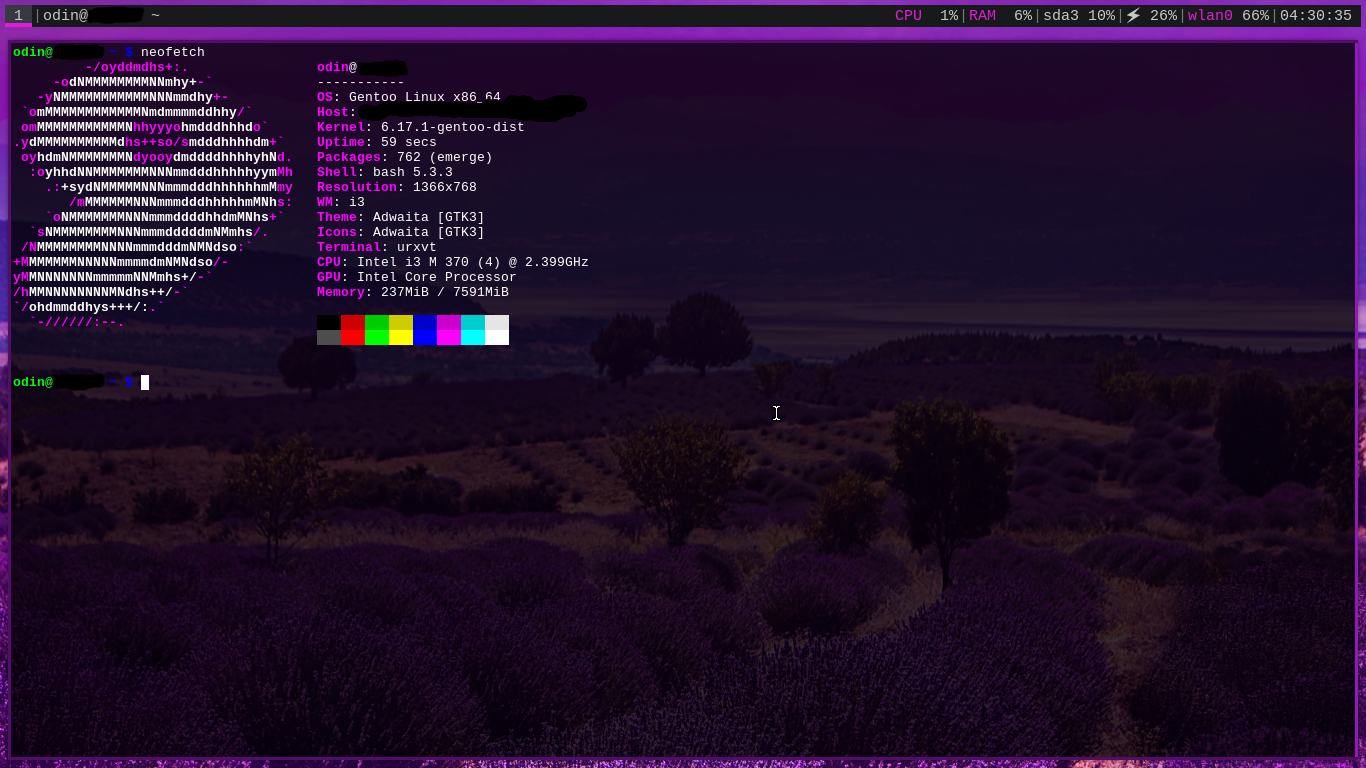Click the pure white swatch in lower row

click(x=497, y=338)
